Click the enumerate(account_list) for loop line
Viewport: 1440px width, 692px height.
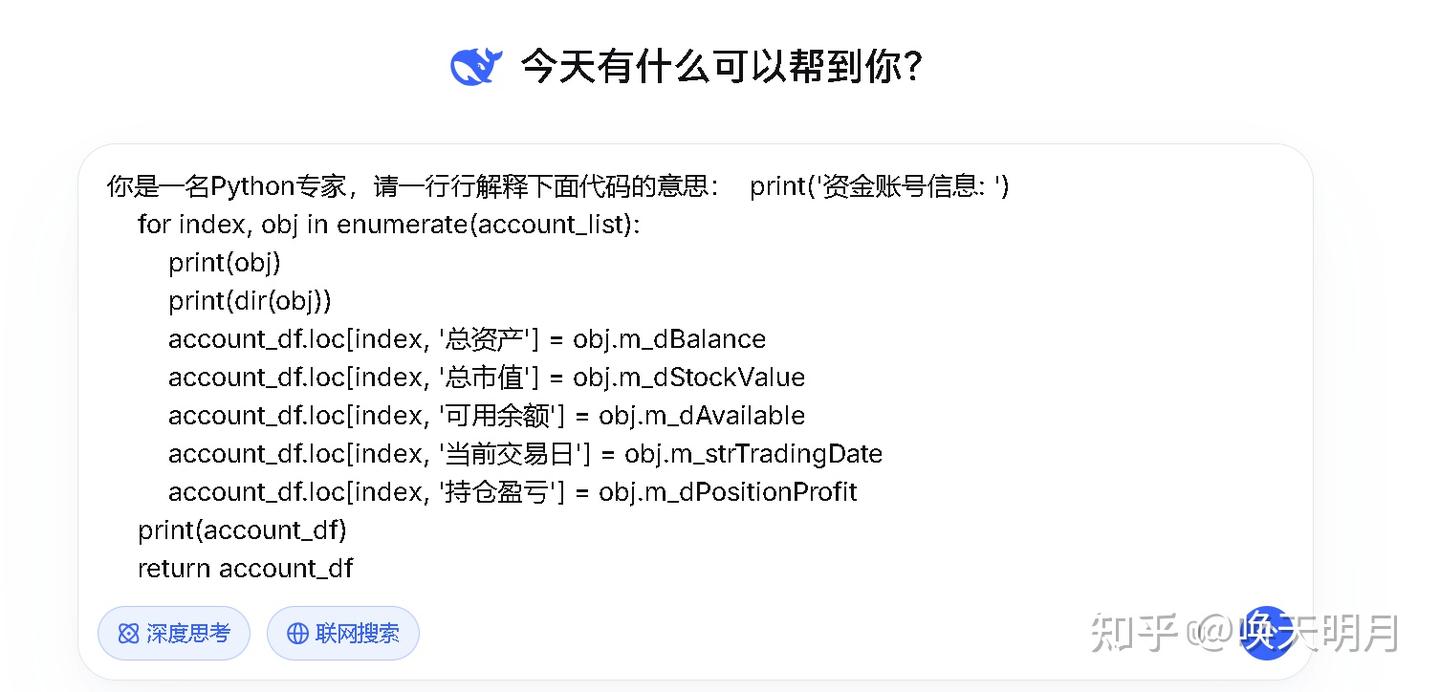pos(388,224)
